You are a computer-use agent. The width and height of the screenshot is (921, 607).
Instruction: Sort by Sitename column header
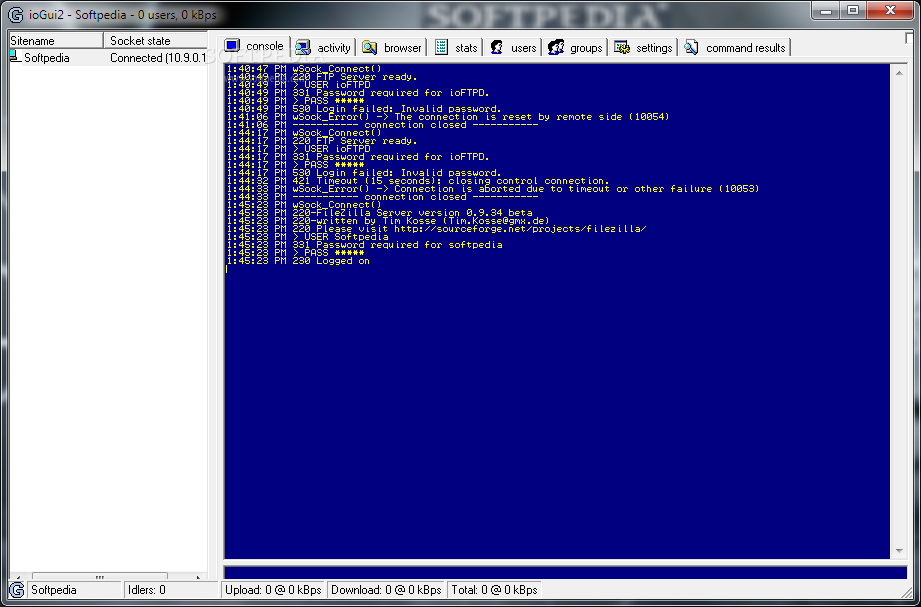(x=56, y=41)
